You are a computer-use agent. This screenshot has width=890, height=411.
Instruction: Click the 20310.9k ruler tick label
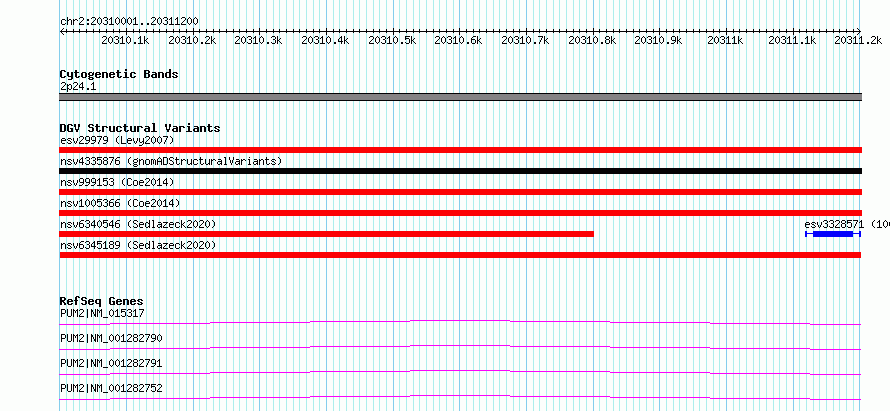[x=658, y=40]
